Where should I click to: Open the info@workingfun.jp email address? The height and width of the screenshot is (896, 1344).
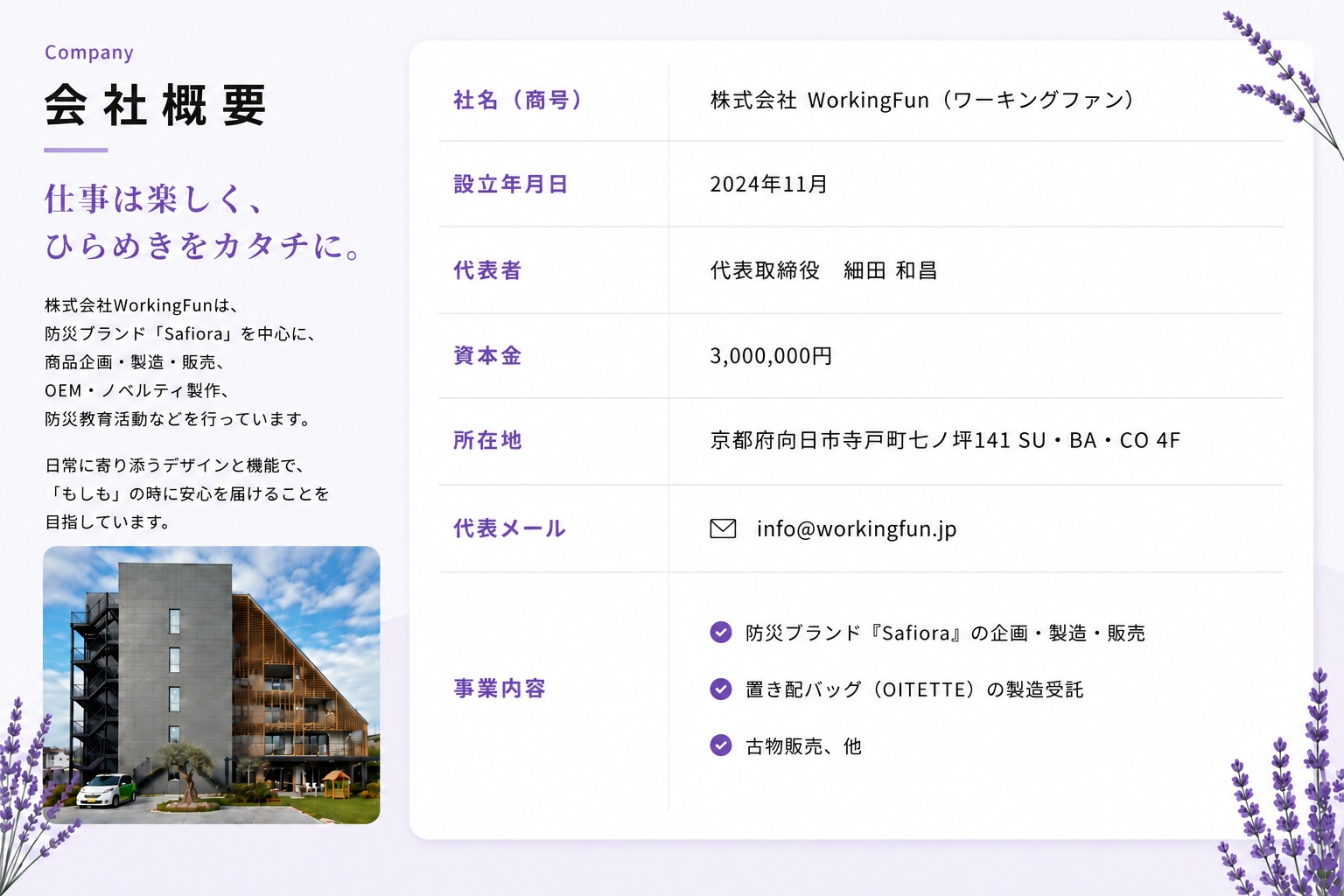pos(857,529)
